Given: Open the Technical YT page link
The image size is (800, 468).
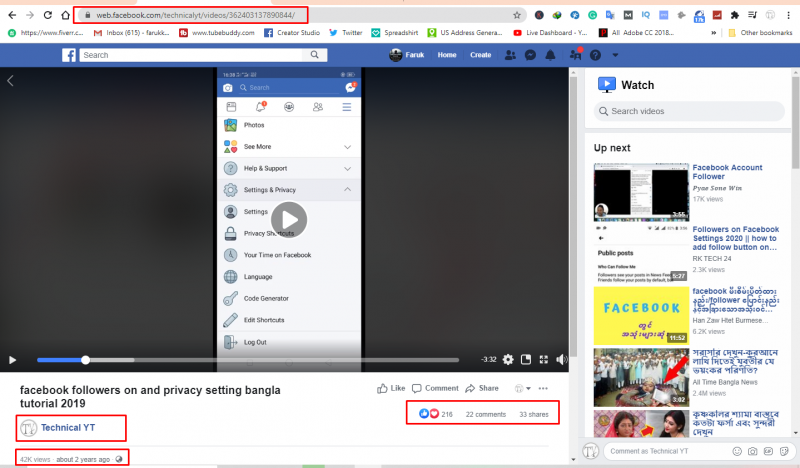Looking at the screenshot, I should pos(68,428).
